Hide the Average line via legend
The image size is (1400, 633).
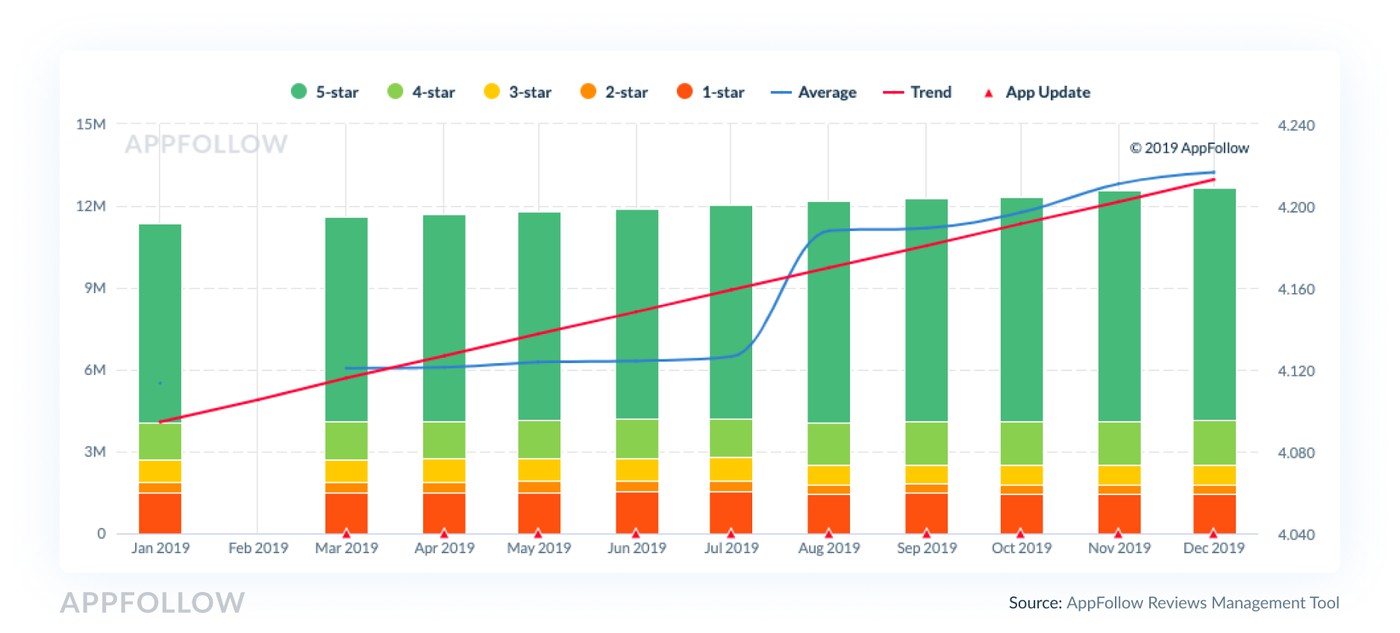tap(813, 92)
